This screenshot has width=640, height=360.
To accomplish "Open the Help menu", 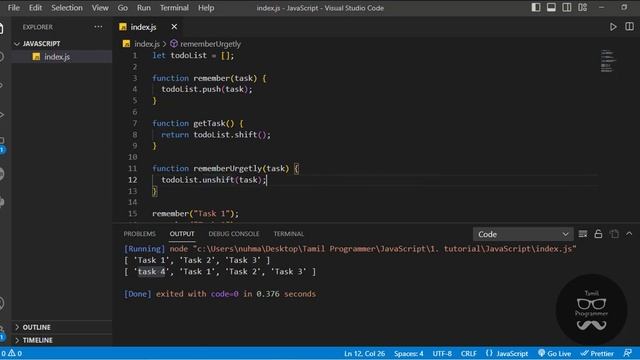I will point(206,8).
